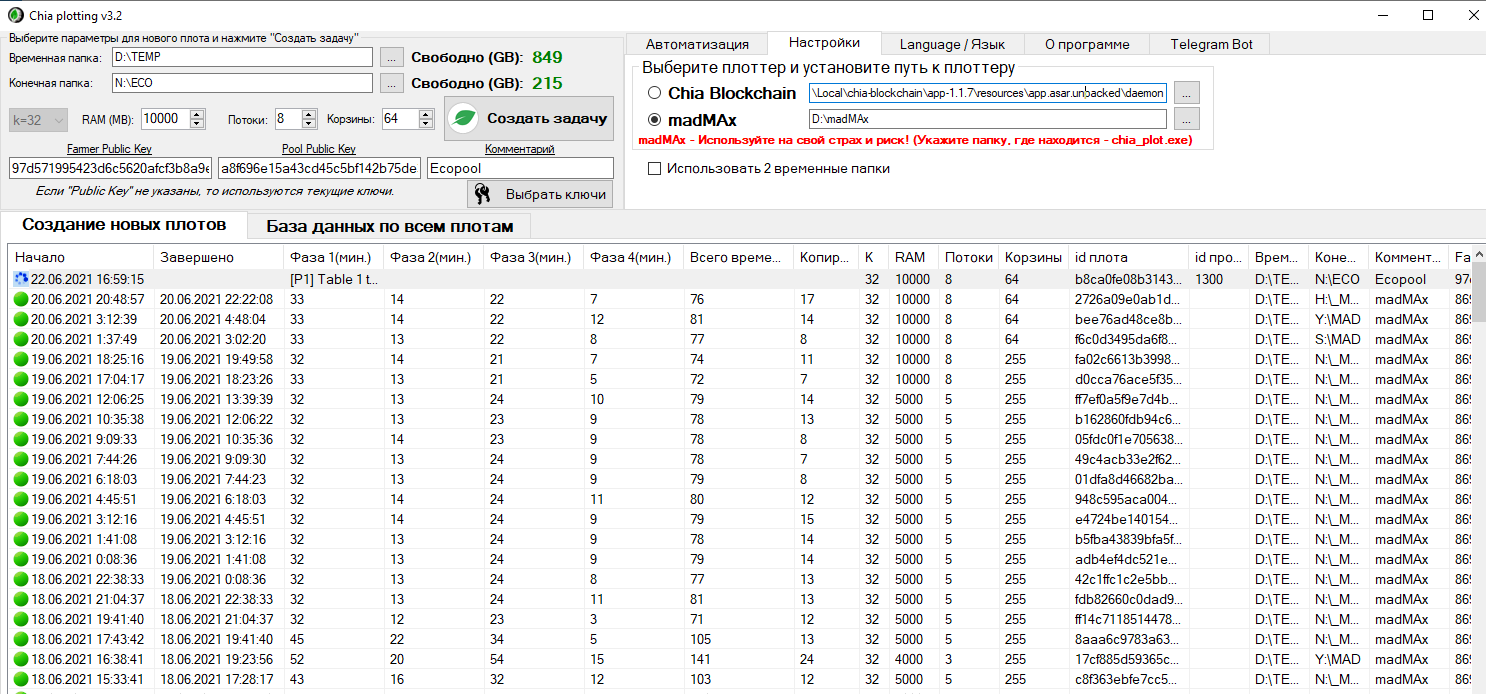Image resolution: width=1486 pixels, height=694 pixels.
Task: Click green status dot of row 18.06.2021 16:38:41
Action: [21, 659]
